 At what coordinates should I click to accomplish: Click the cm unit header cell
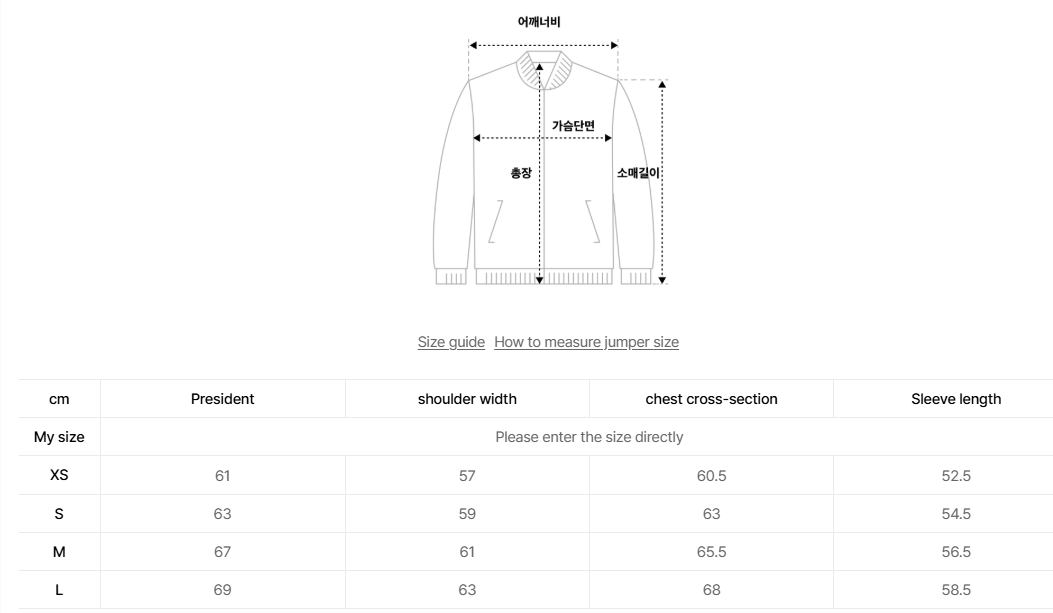click(x=59, y=399)
